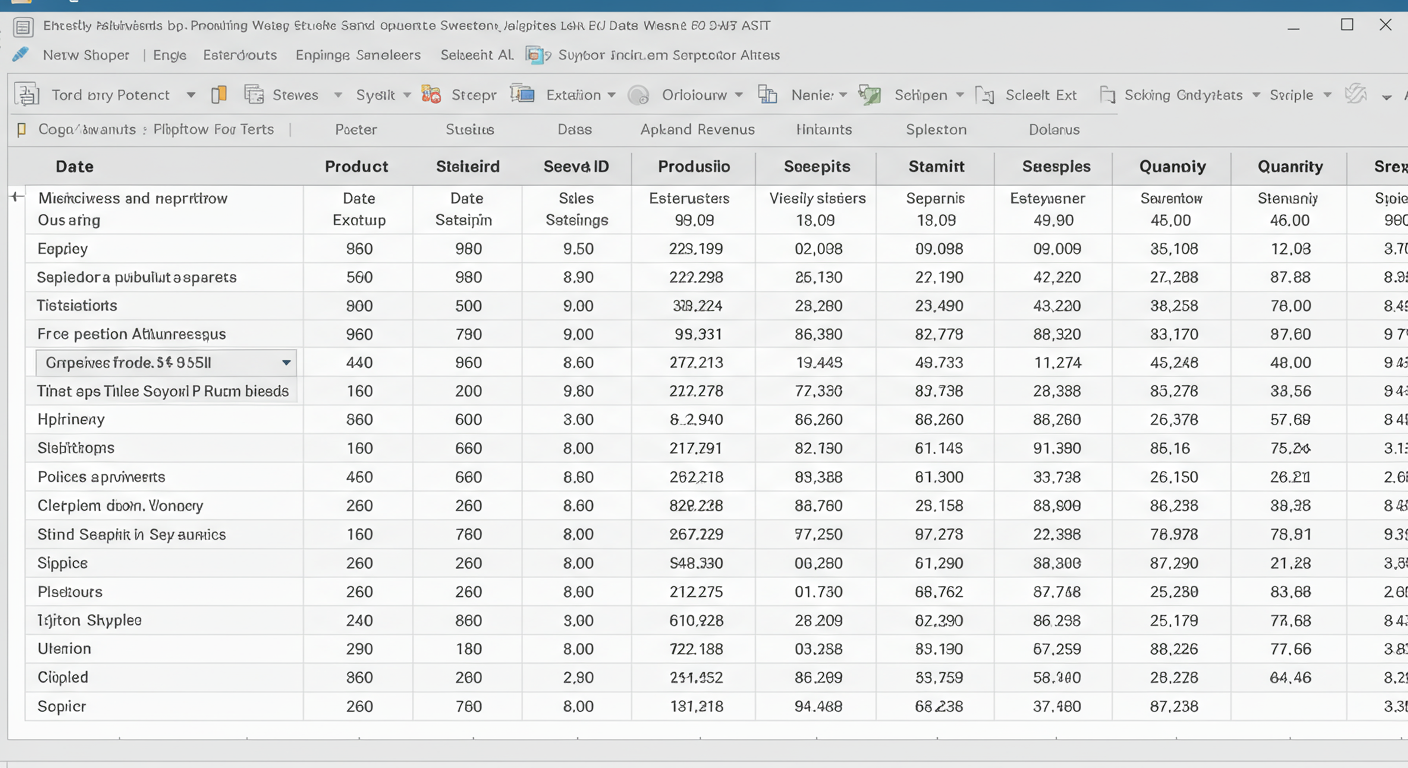Viewport: 1408px width, 768px height.
Task: Click the Enpinge Saneleers menu item
Action: [358, 55]
